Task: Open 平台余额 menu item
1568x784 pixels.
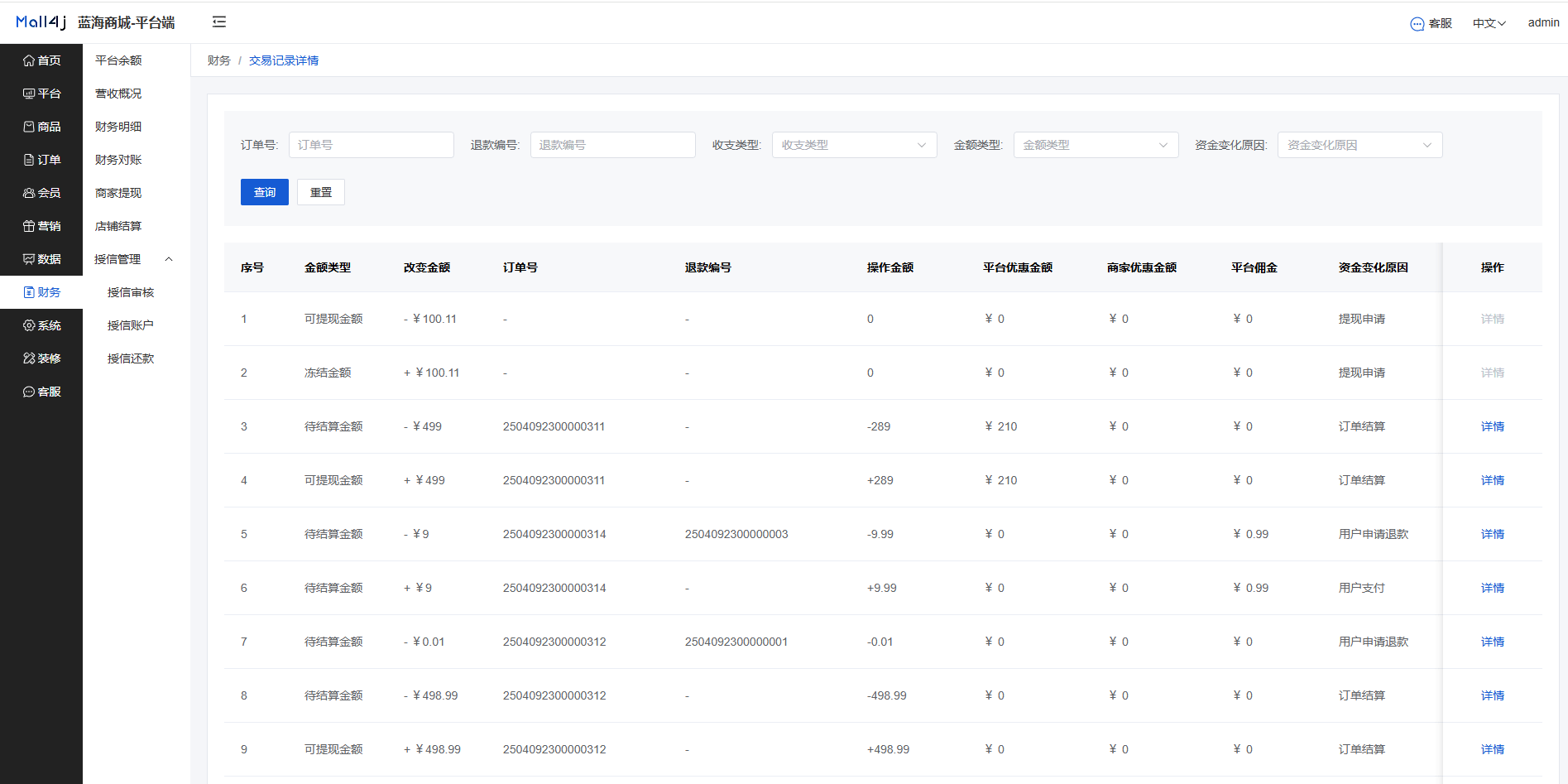Action: click(x=118, y=60)
